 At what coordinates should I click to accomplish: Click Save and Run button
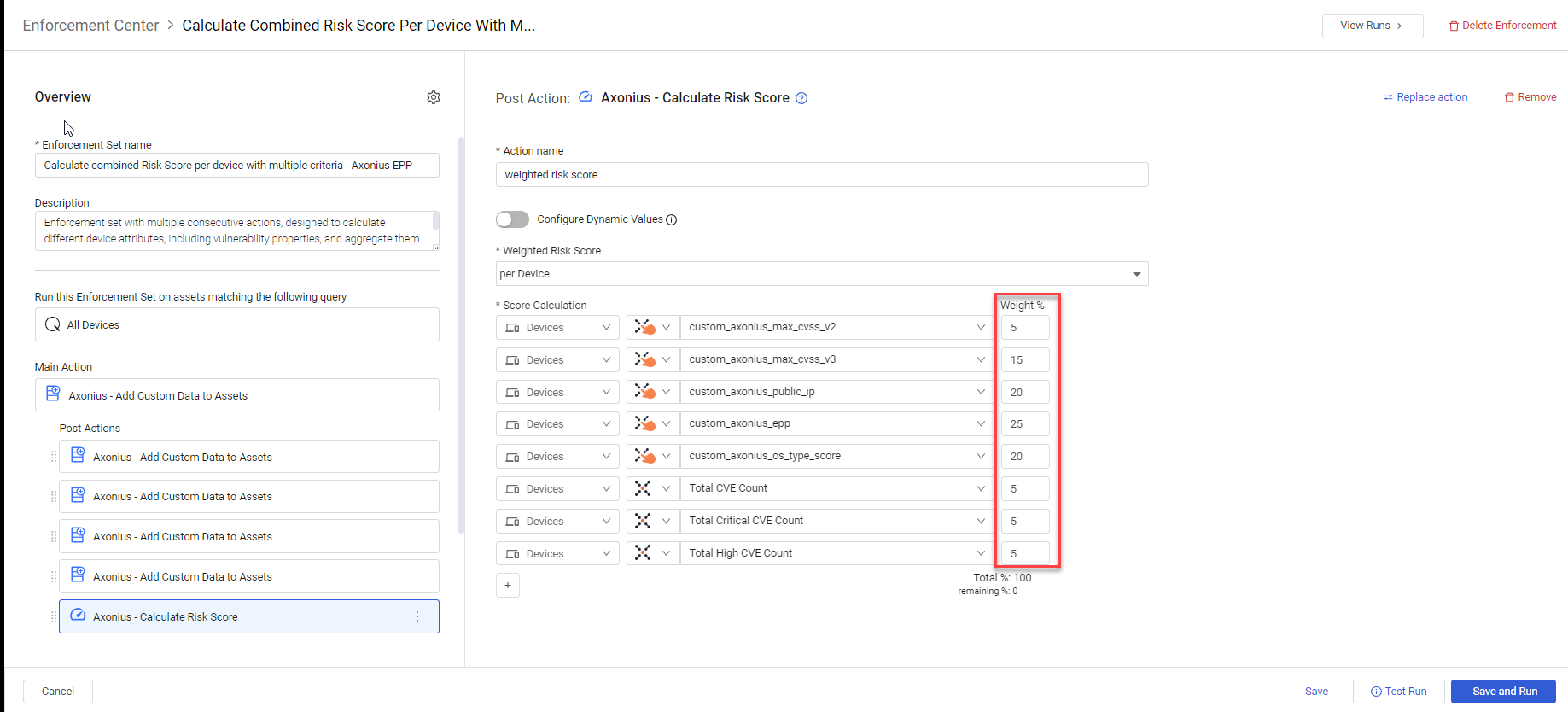point(1504,692)
